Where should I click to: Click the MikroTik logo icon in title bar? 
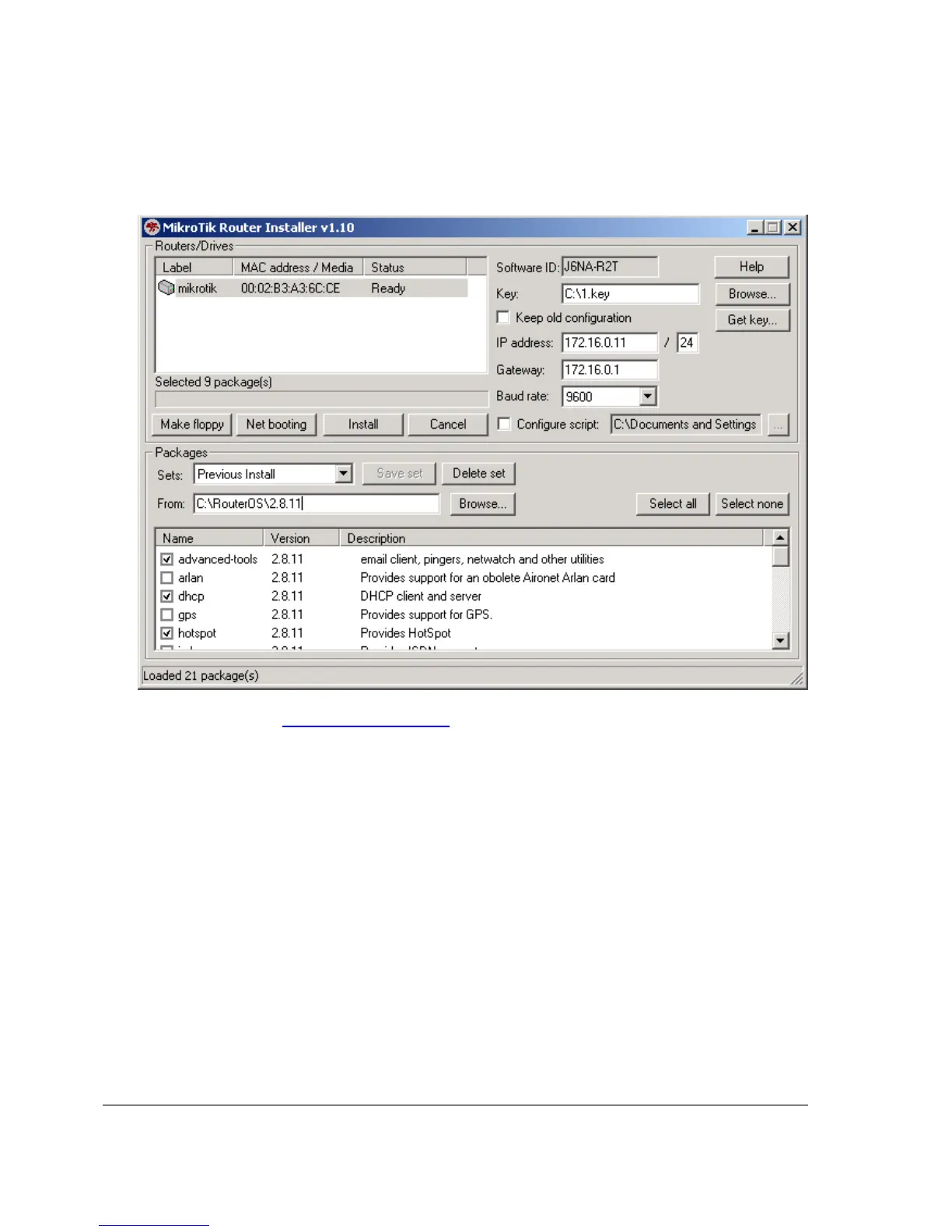[152, 228]
